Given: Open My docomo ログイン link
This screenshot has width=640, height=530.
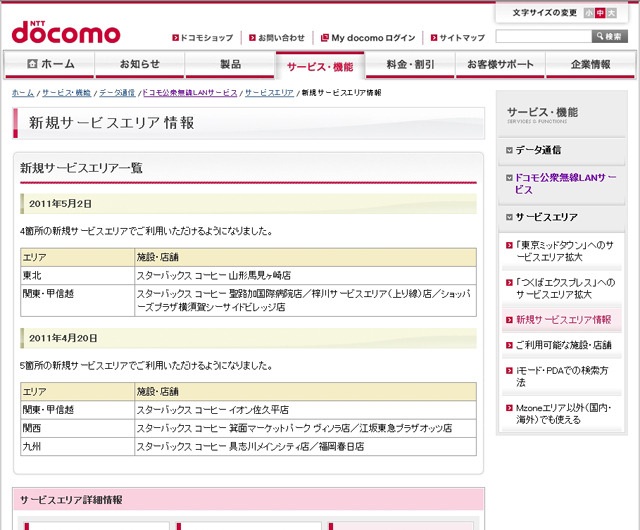Looking at the screenshot, I should pos(370,38).
